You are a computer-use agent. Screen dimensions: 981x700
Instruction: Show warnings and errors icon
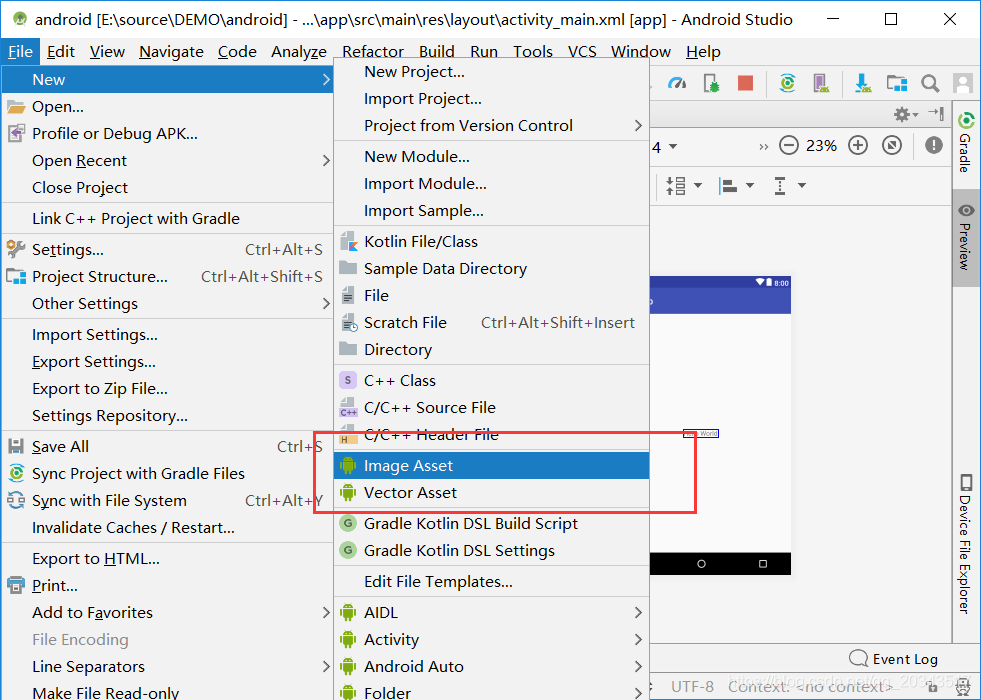[x=933, y=146]
